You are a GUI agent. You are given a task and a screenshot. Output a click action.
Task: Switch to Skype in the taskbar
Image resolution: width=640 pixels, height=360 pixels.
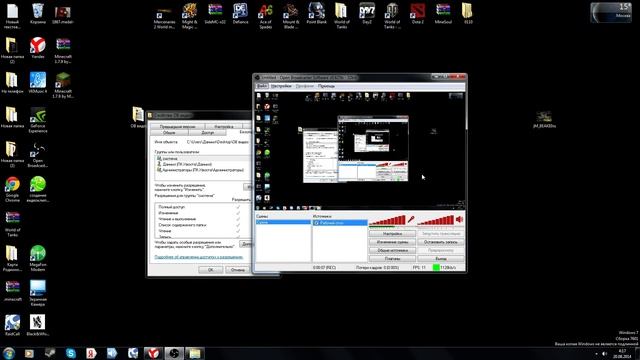[71, 353]
